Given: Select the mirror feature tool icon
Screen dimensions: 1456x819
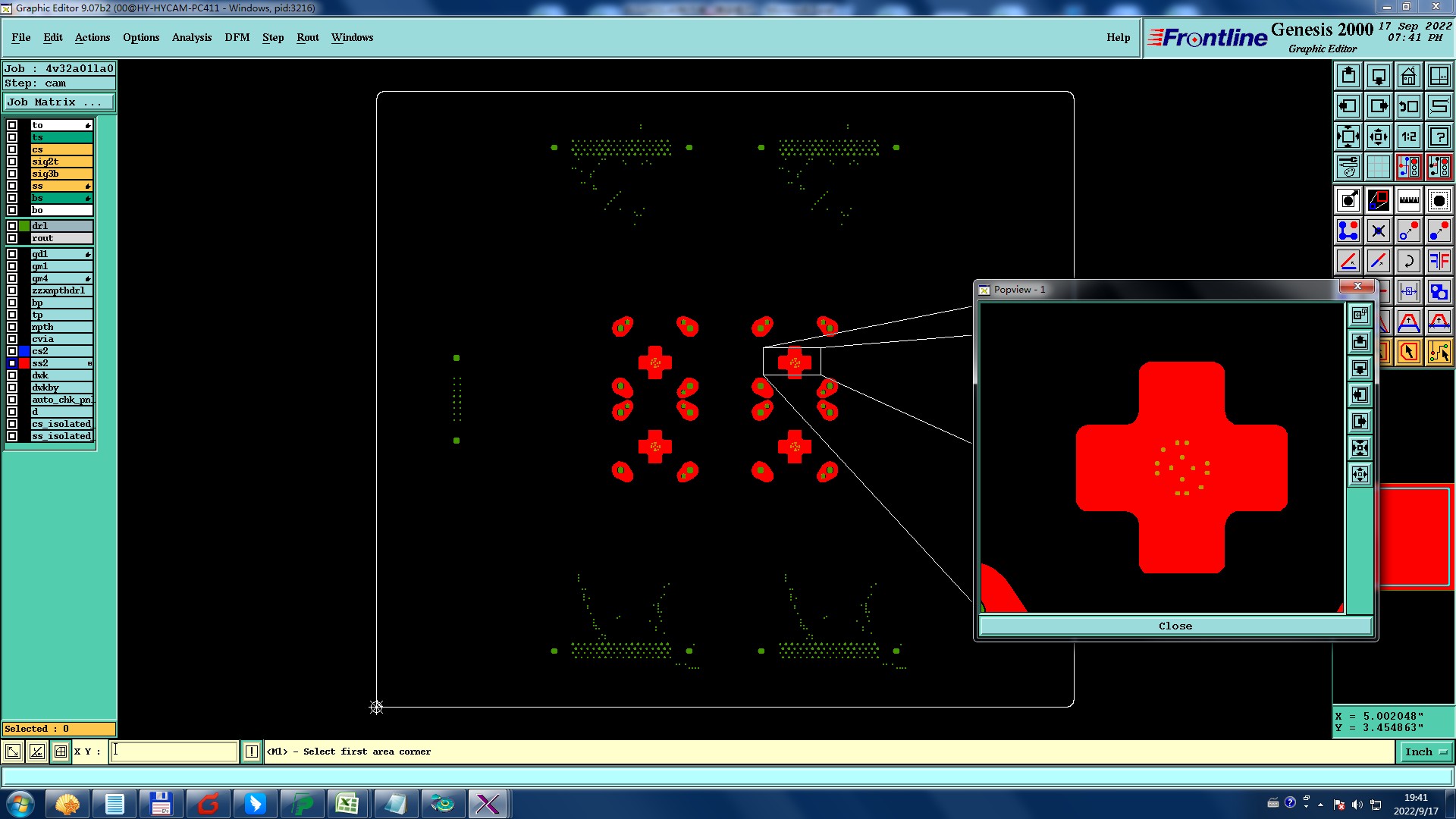Looking at the screenshot, I should pyautogui.click(x=1439, y=261).
